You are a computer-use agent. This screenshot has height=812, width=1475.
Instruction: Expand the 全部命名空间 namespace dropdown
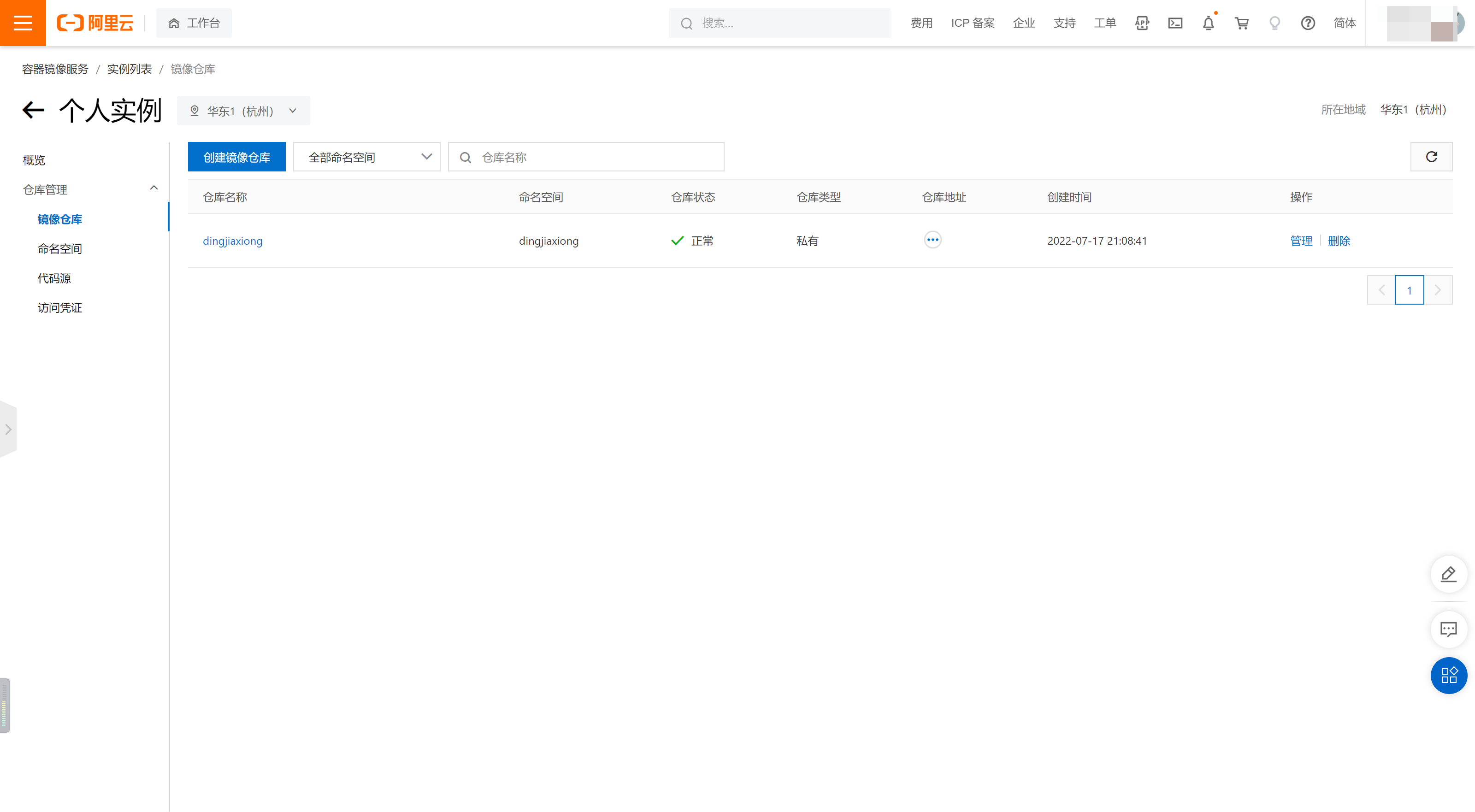[x=366, y=157]
